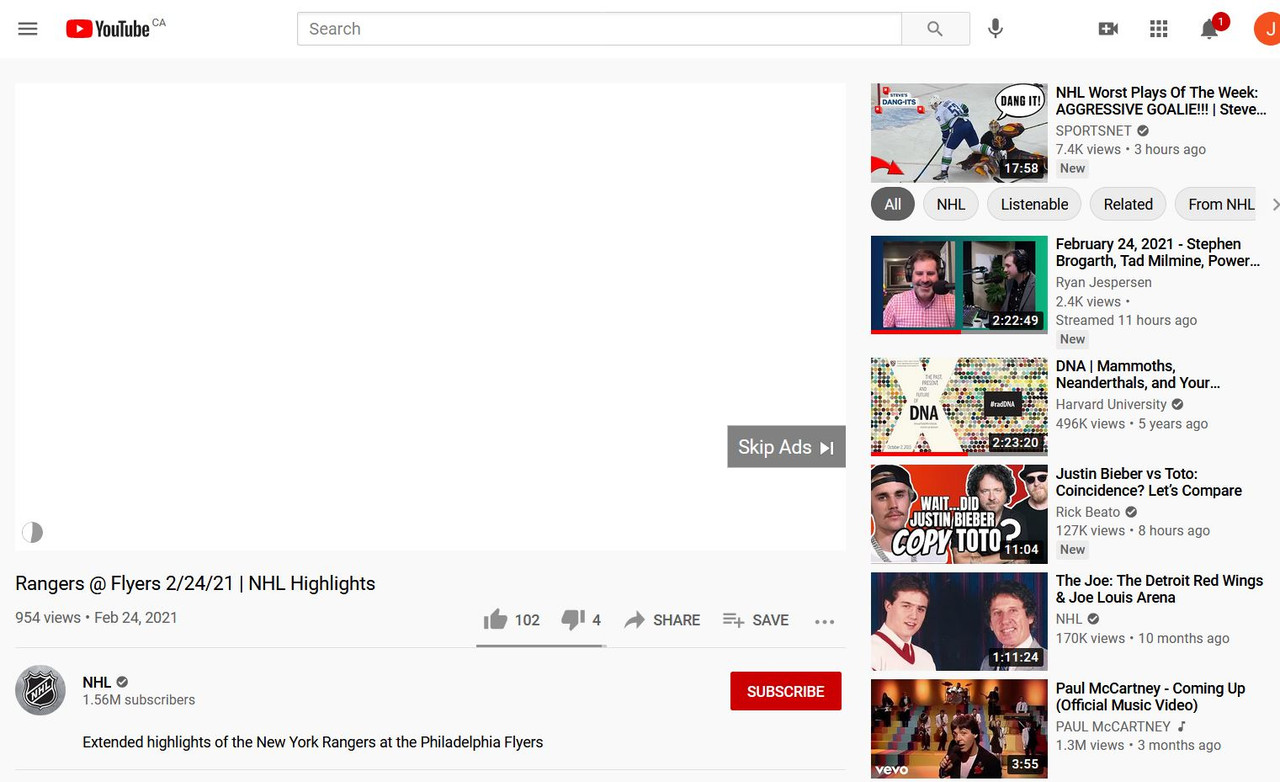Image resolution: width=1280 pixels, height=782 pixels.
Task: Select the NHL filter chip
Action: 951,204
